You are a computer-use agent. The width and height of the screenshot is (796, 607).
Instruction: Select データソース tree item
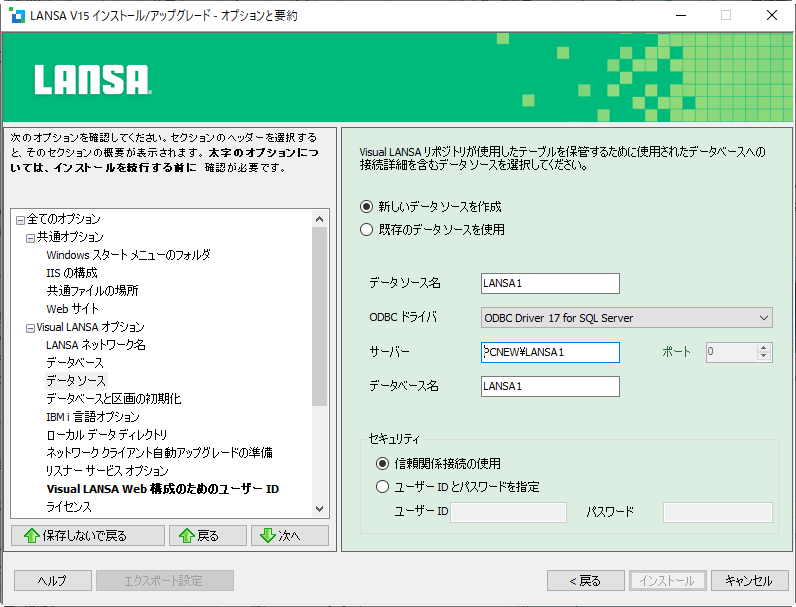pos(76,381)
